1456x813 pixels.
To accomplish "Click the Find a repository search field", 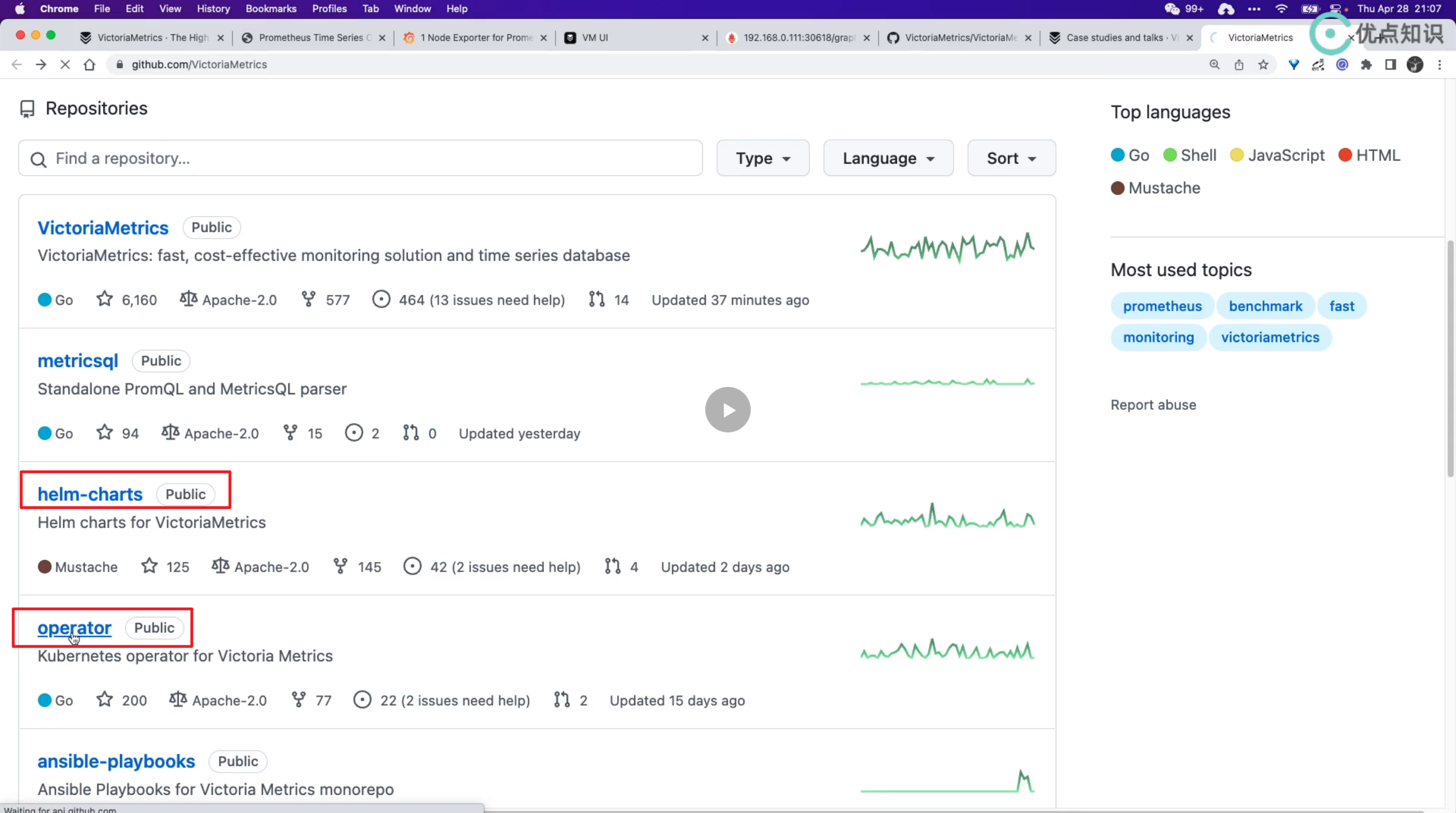I will tap(361, 158).
